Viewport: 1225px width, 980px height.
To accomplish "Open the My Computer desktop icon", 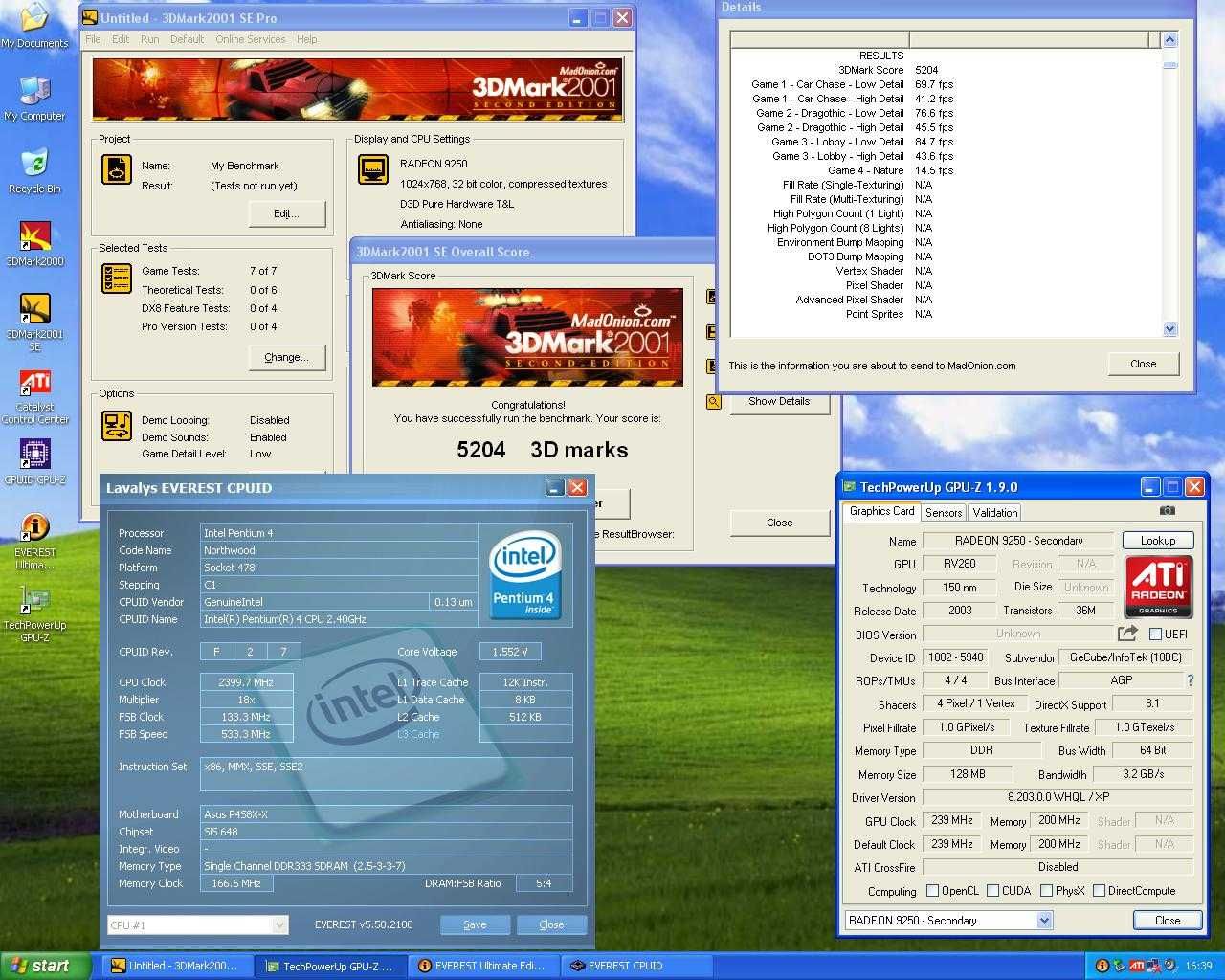I will click(x=34, y=98).
